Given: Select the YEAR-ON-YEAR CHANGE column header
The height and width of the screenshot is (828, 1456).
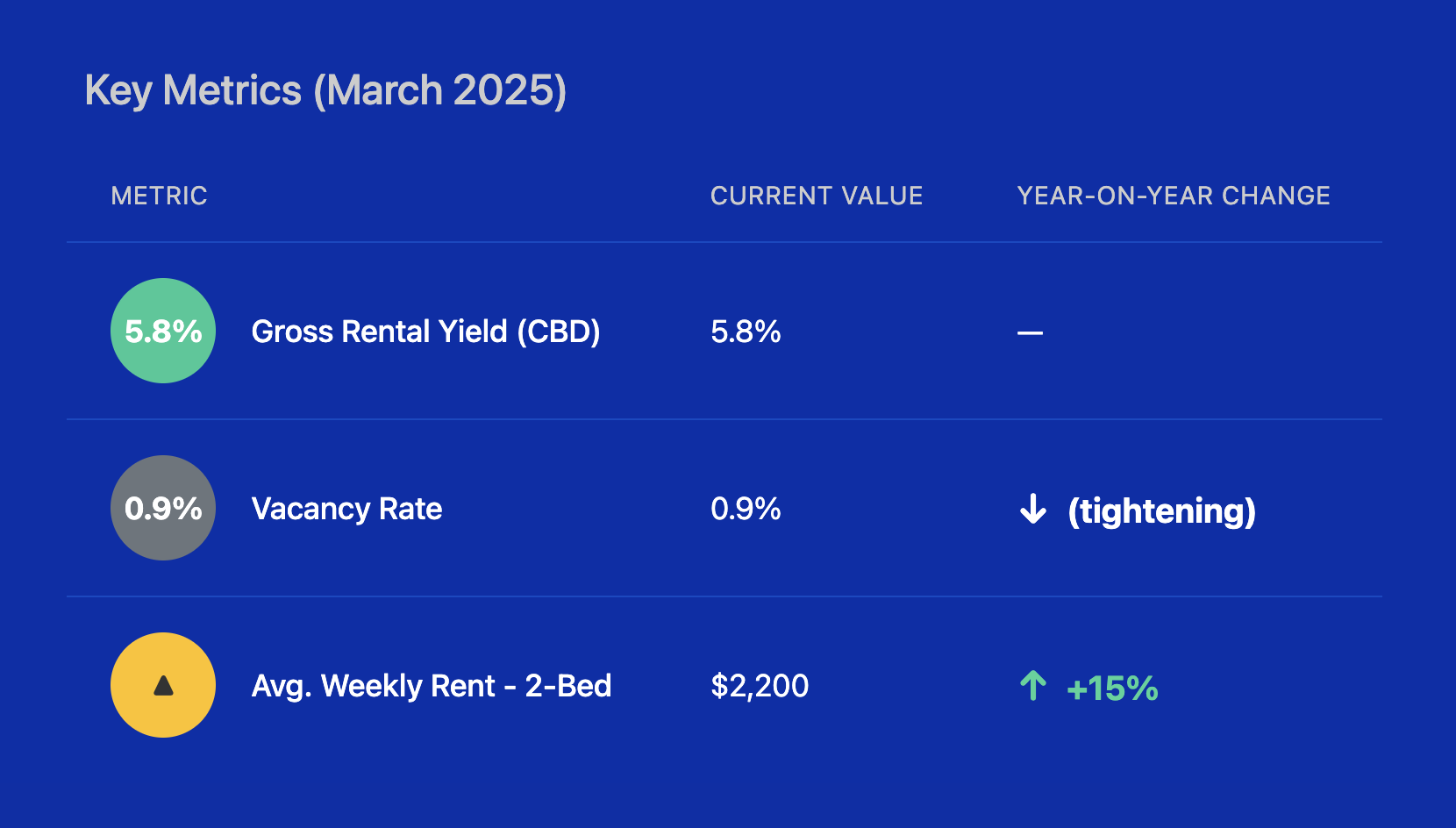Looking at the screenshot, I should click(x=1173, y=196).
